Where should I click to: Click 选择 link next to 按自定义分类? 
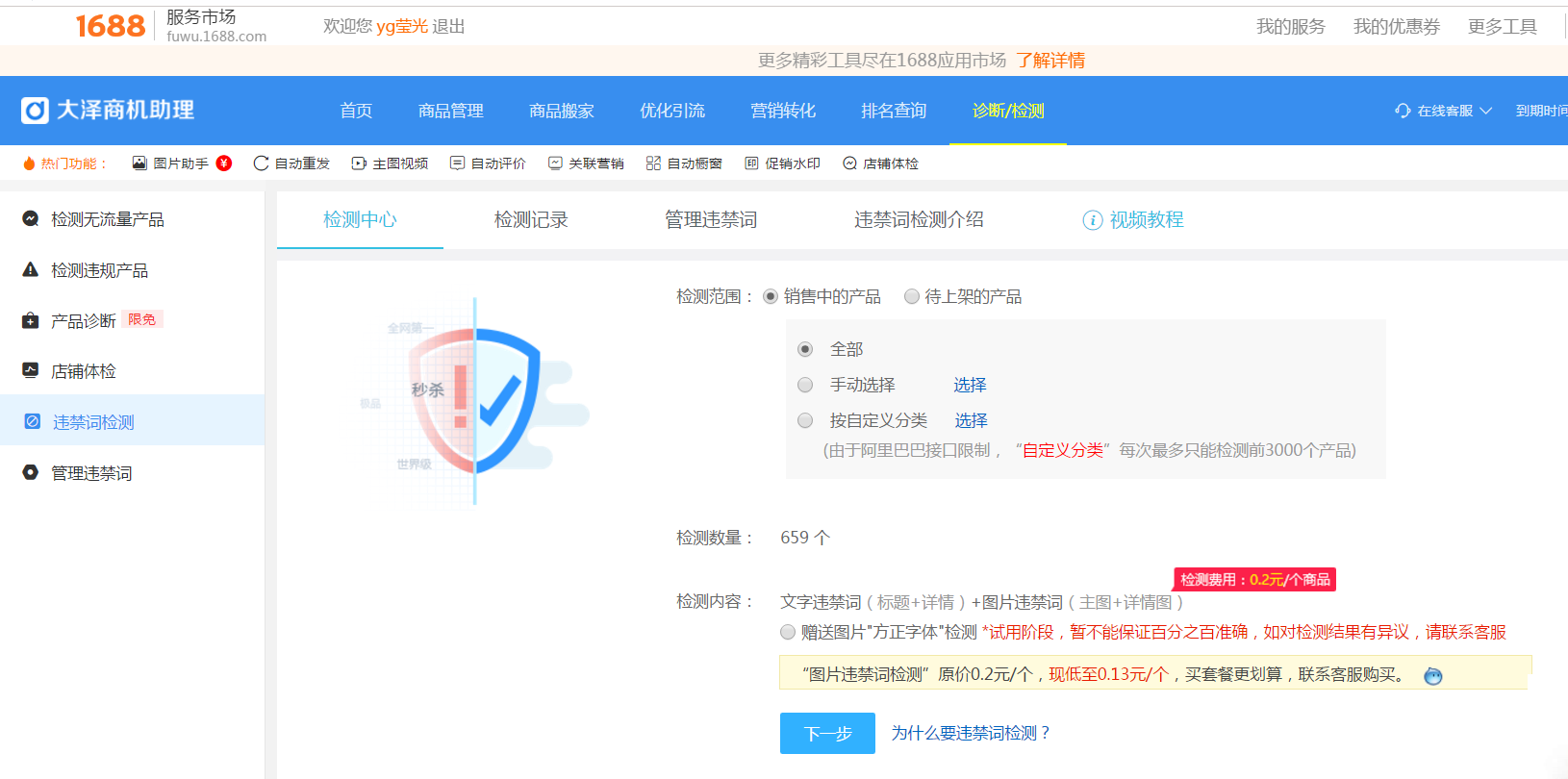click(x=971, y=420)
